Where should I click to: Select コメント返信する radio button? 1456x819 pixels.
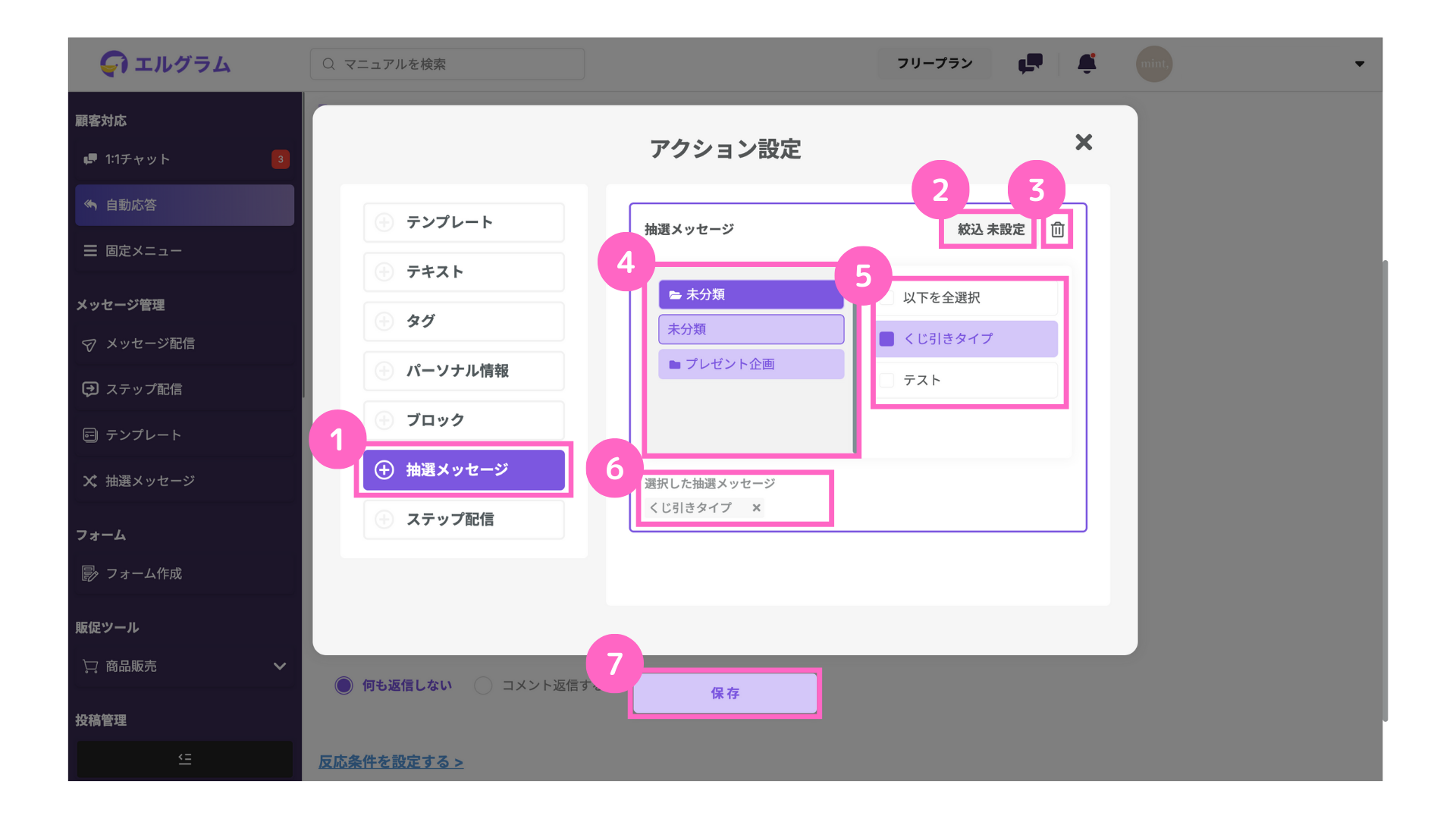point(483,686)
